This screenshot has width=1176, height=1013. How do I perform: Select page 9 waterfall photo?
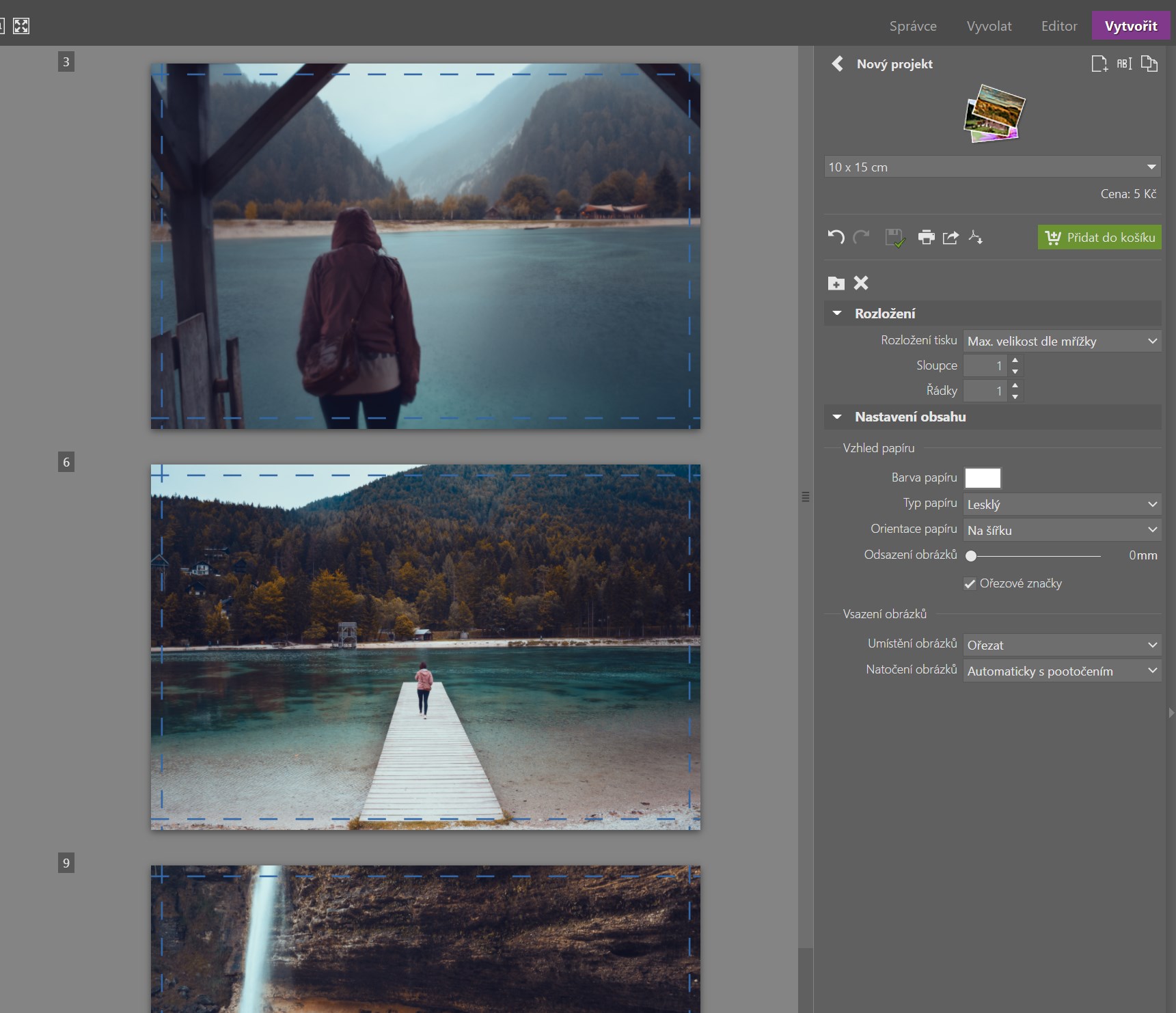pyautogui.click(x=426, y=939)
